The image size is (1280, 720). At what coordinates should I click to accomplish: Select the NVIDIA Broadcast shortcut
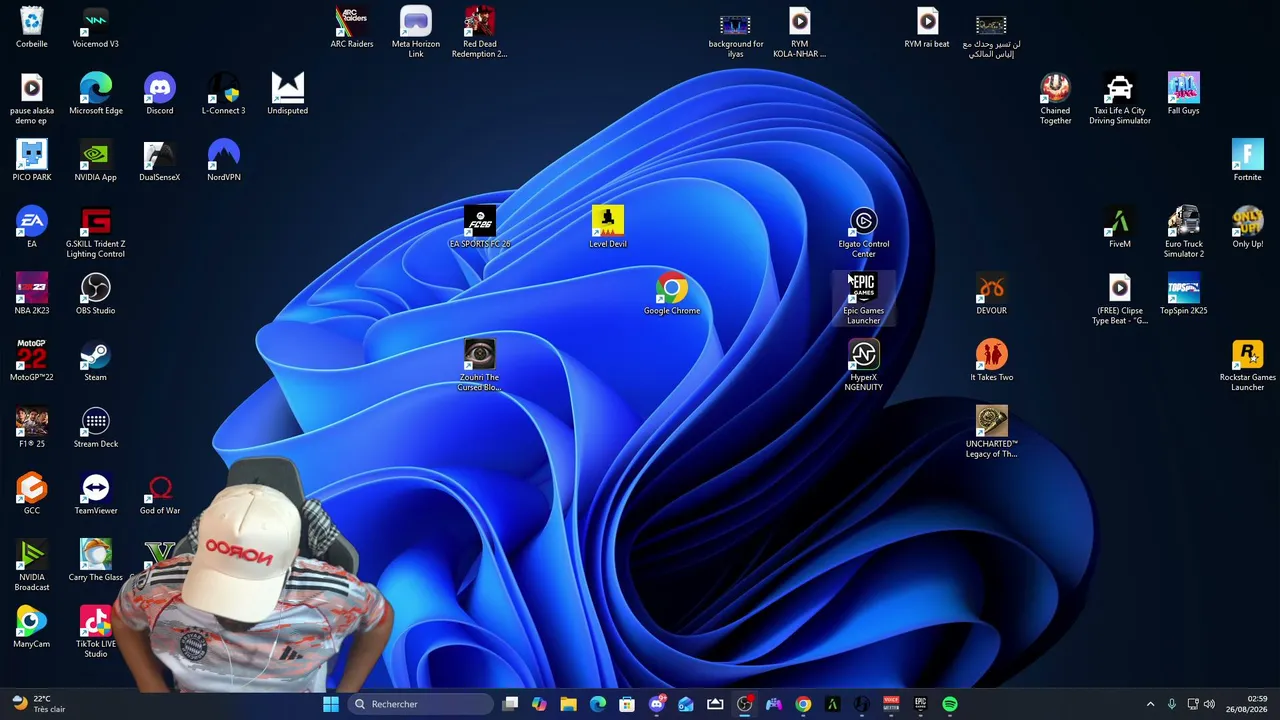[32, 566]
